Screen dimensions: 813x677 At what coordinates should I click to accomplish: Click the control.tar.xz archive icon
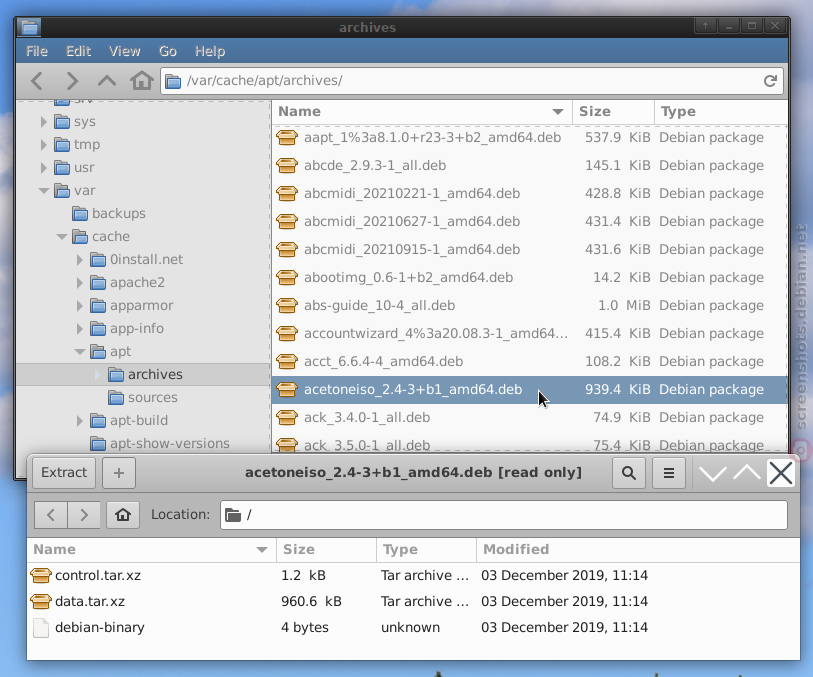pos(40,575)
